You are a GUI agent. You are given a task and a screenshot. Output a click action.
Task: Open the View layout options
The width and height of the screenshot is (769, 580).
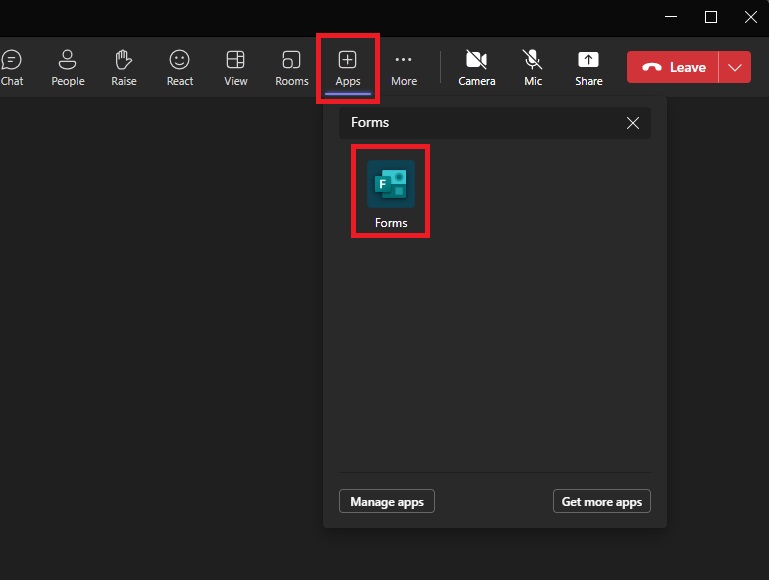click(235, 68)
